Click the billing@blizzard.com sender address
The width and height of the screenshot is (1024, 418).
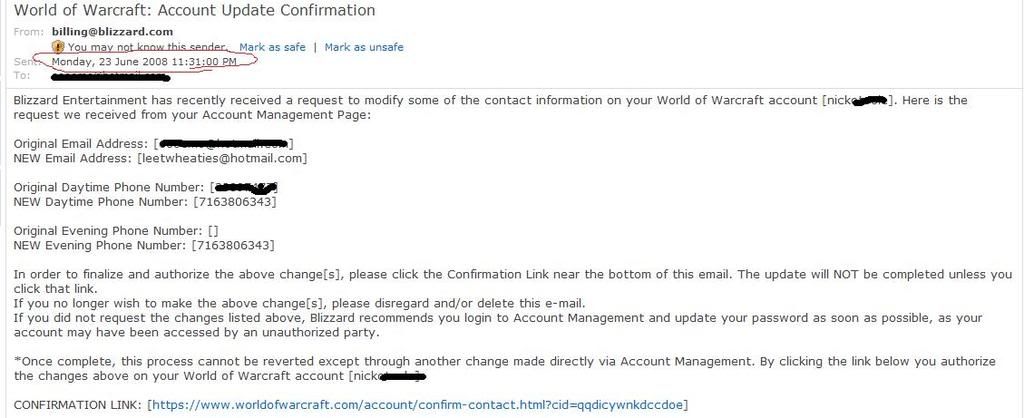click(x=112, y=31)
